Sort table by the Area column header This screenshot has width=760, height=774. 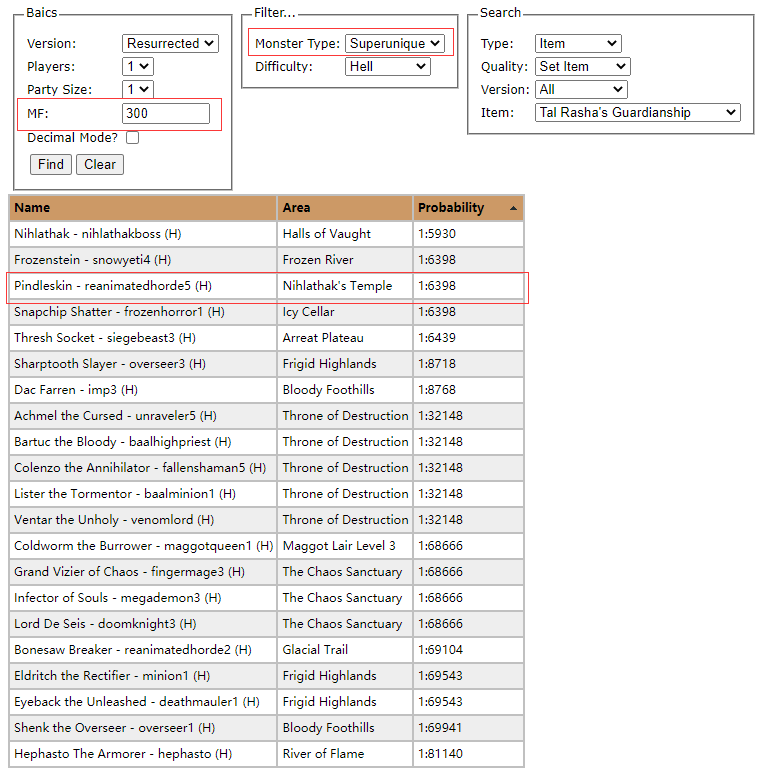344,208
